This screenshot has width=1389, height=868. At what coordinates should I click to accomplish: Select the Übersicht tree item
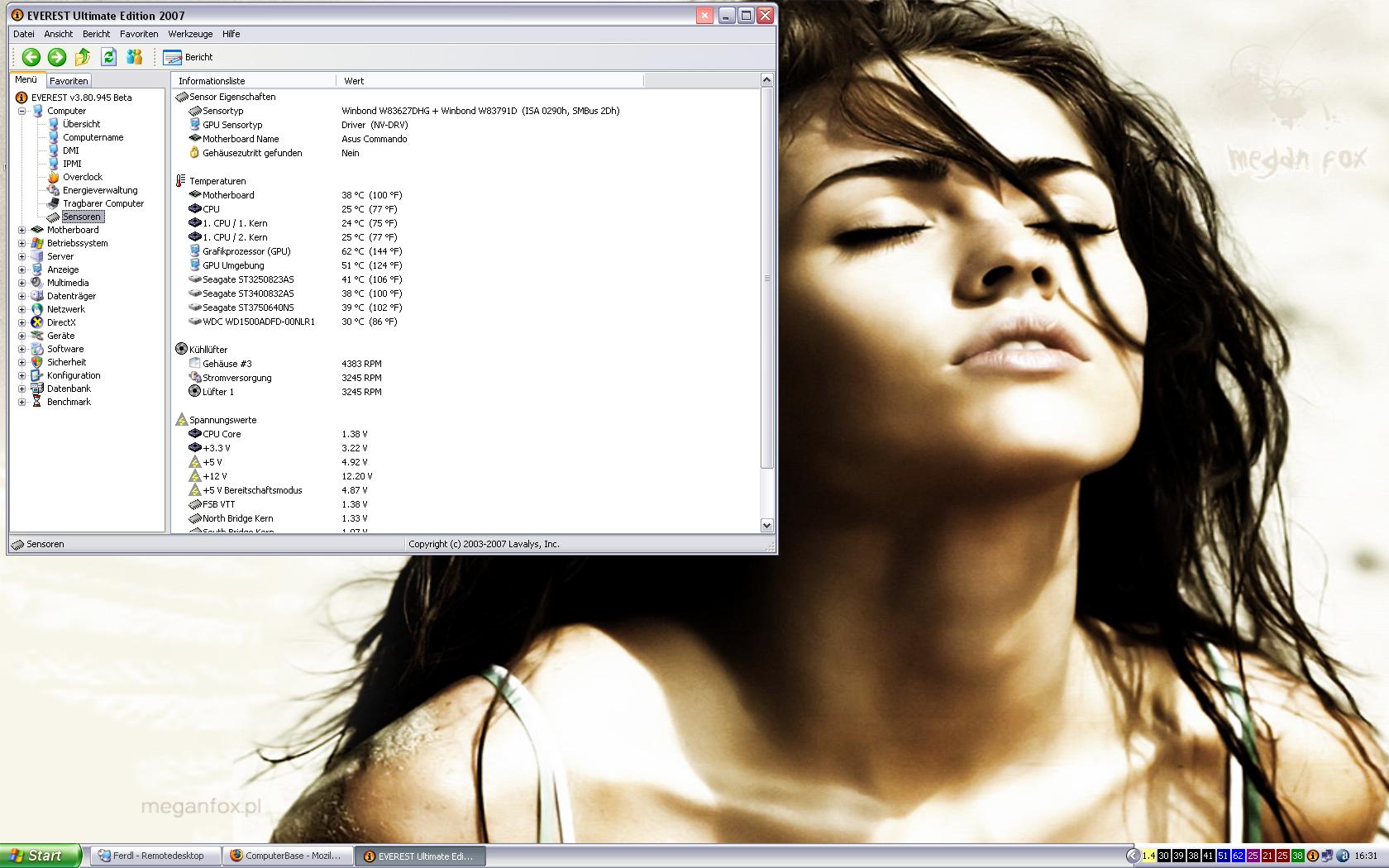[81, 124]
